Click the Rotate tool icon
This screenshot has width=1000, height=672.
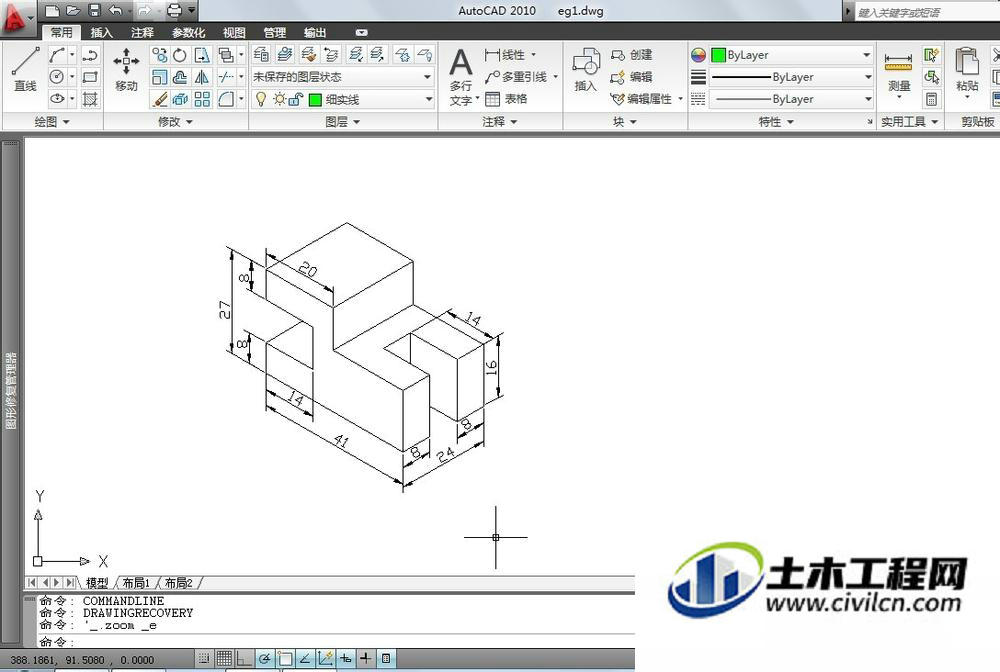[180, 55]
